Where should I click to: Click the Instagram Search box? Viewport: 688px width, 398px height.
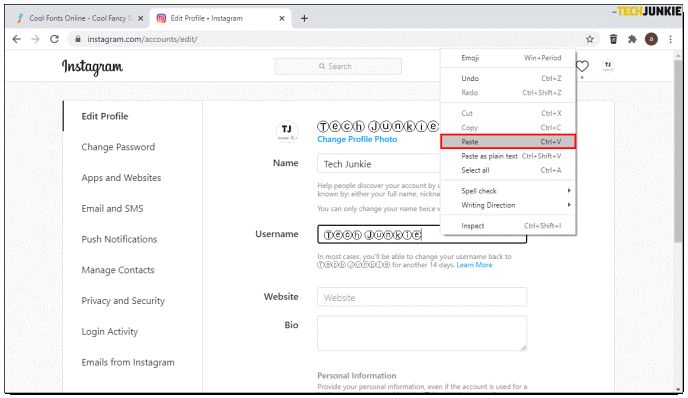coord(338,66)
